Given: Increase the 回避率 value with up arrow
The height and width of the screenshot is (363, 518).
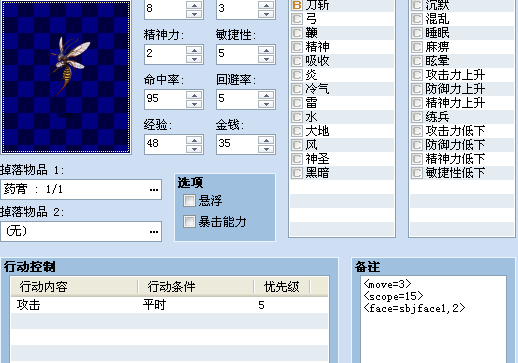Looking at the screenshot, I should 266,95.
